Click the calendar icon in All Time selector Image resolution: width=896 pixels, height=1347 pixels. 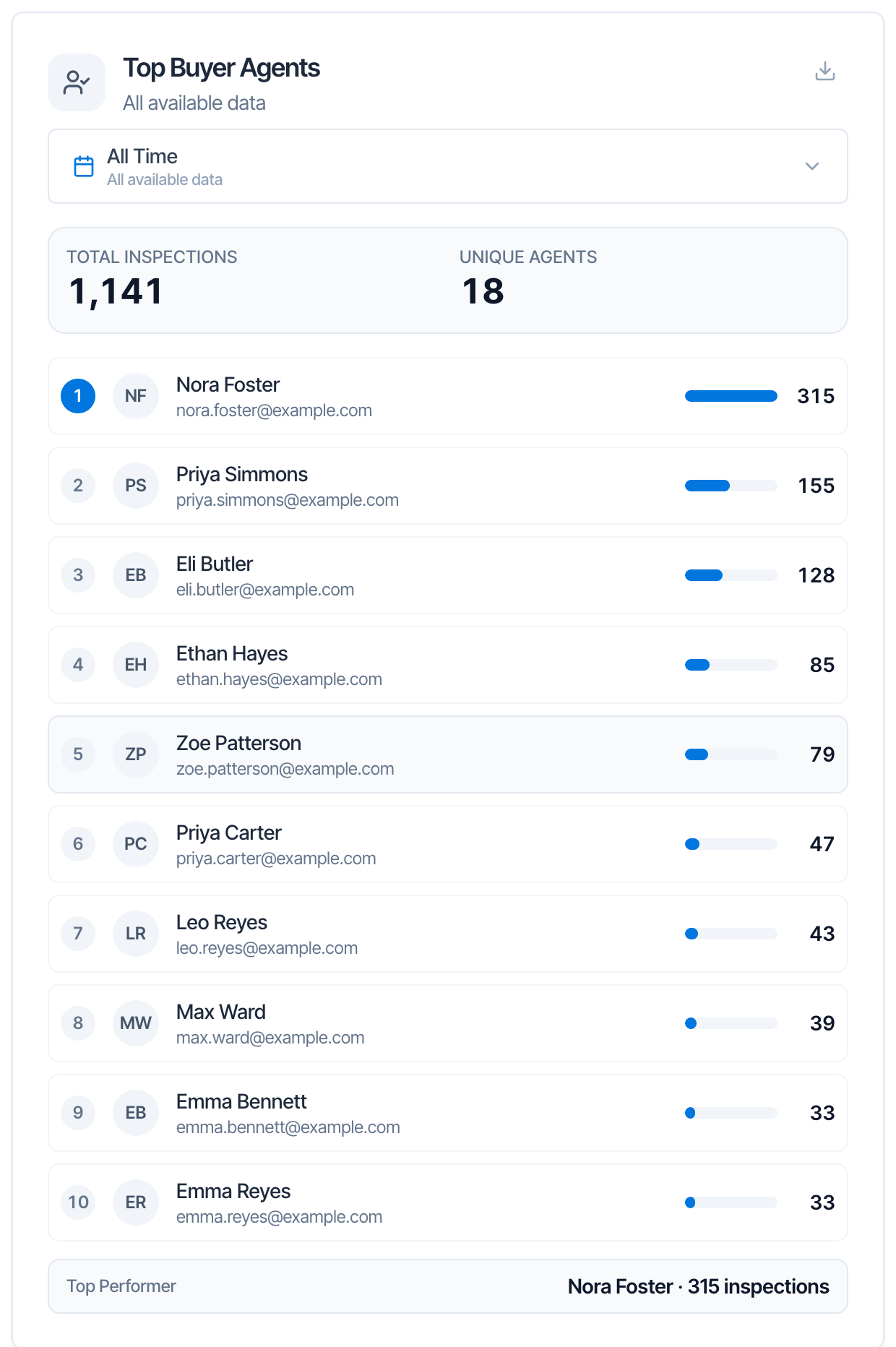84,166
